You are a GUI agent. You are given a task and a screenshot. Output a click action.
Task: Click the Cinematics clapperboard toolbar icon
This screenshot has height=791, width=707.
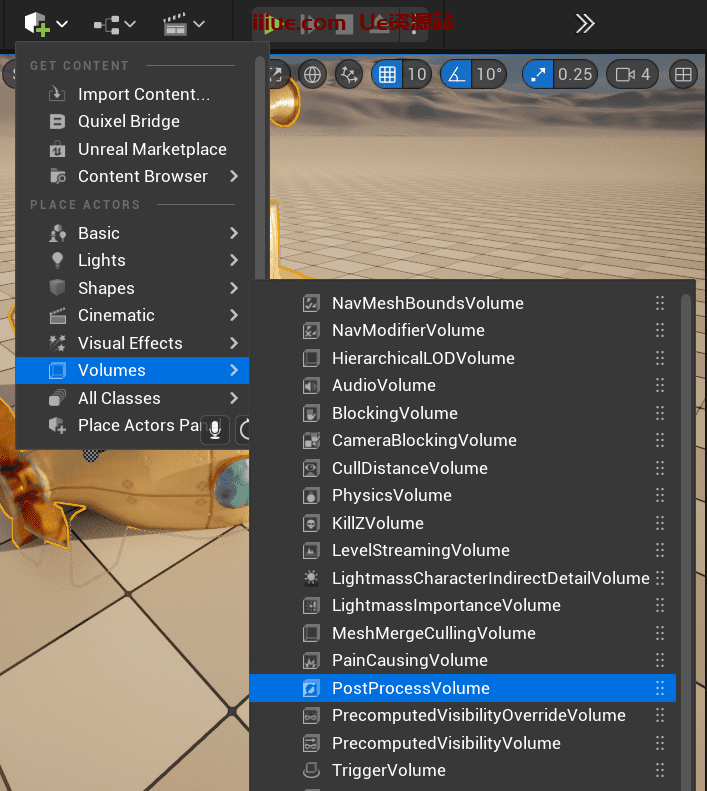coord(176,22)
